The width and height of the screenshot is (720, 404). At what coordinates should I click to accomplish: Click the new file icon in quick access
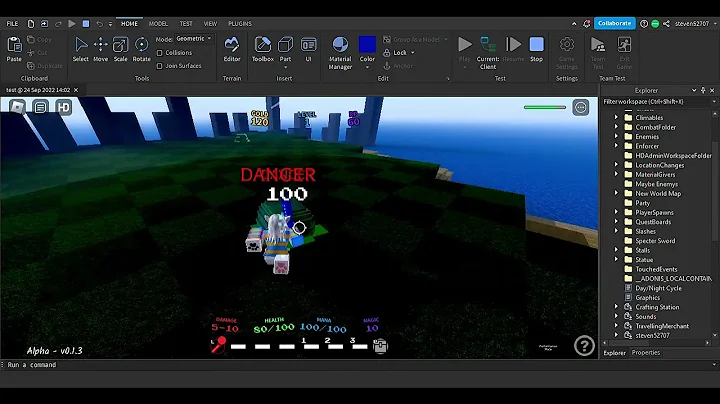(31, 23)
